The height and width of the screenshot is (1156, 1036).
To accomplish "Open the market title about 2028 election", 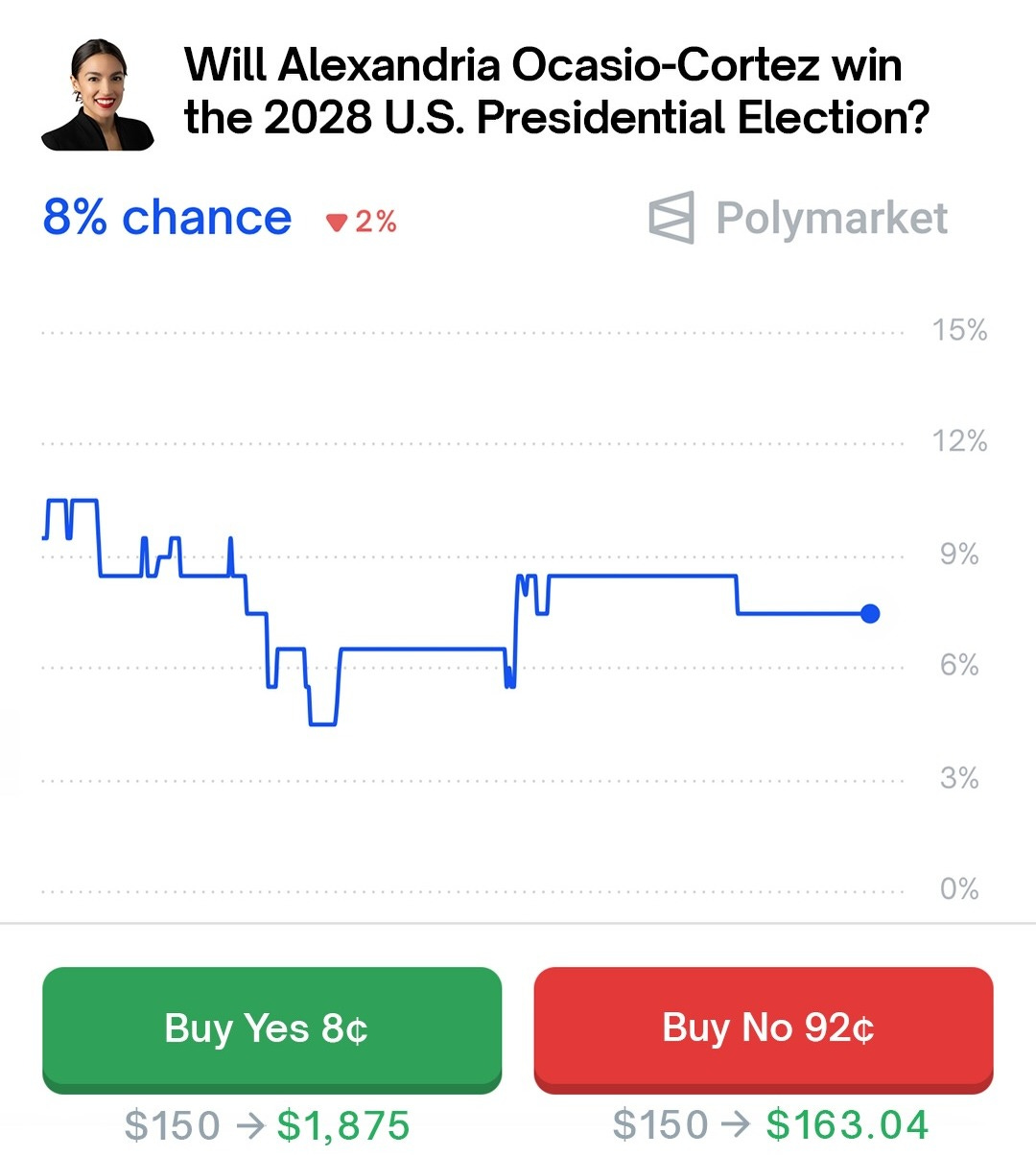I will [x=556, y=91].
